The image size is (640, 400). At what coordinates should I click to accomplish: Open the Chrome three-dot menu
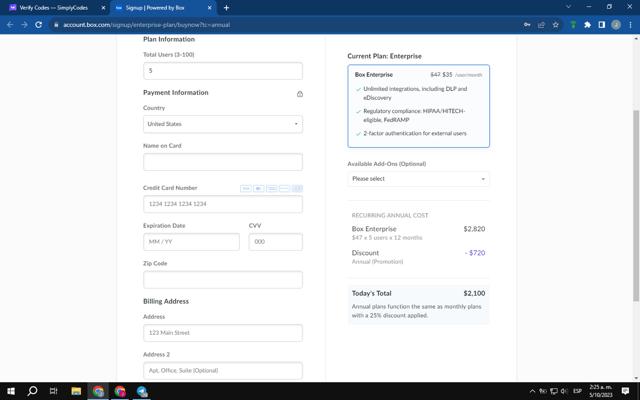(630, 25)
